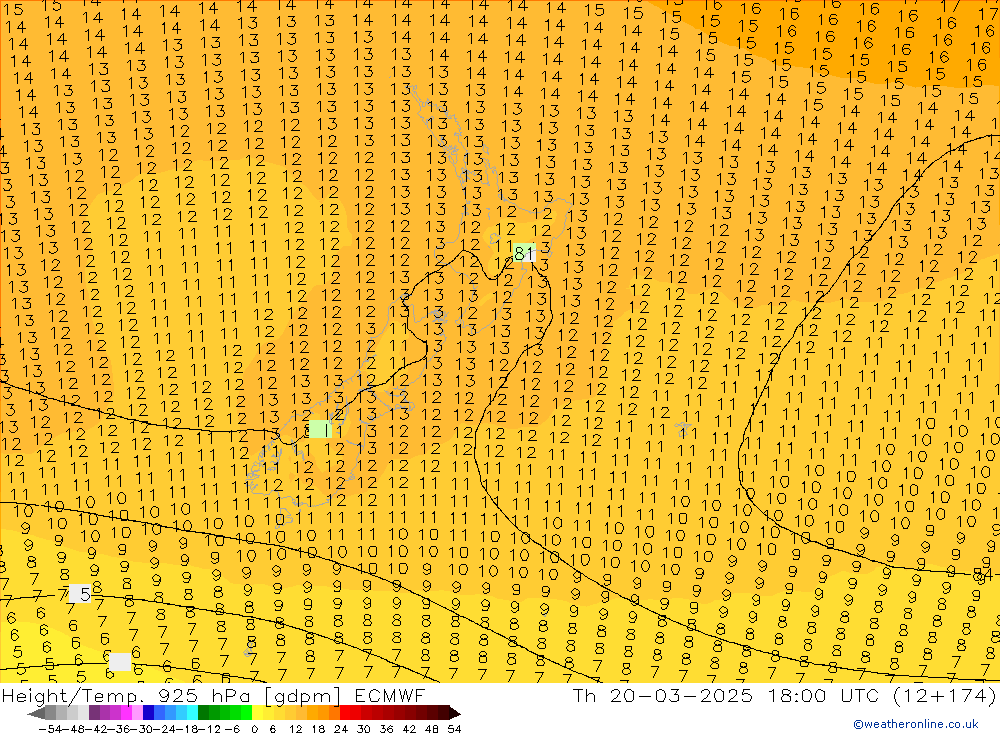
Task: Click the 30 label on the color scale
Action: [364, 729]
